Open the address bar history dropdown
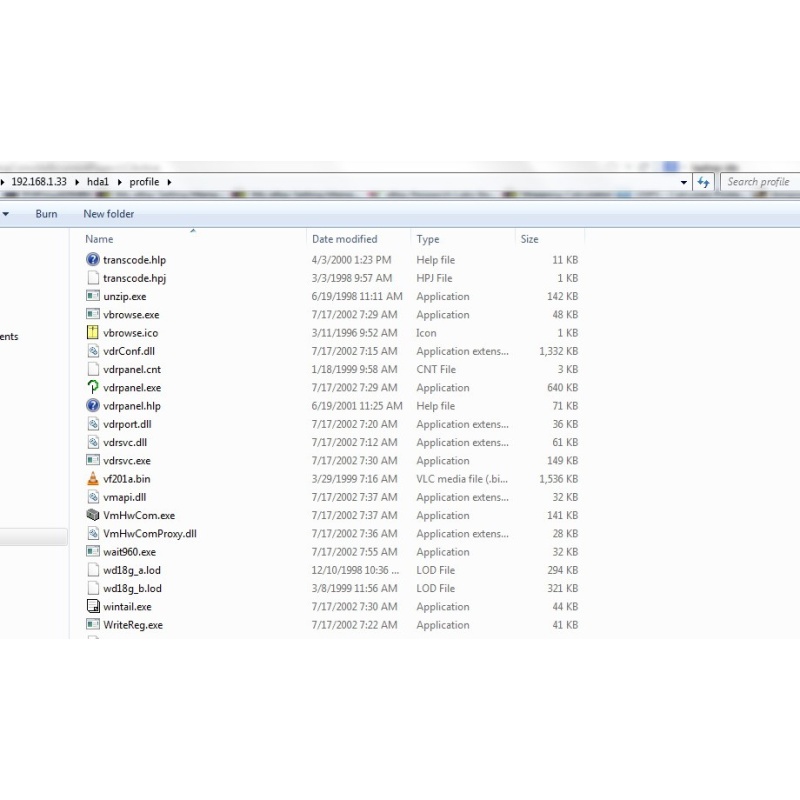 tap(684, 182)
